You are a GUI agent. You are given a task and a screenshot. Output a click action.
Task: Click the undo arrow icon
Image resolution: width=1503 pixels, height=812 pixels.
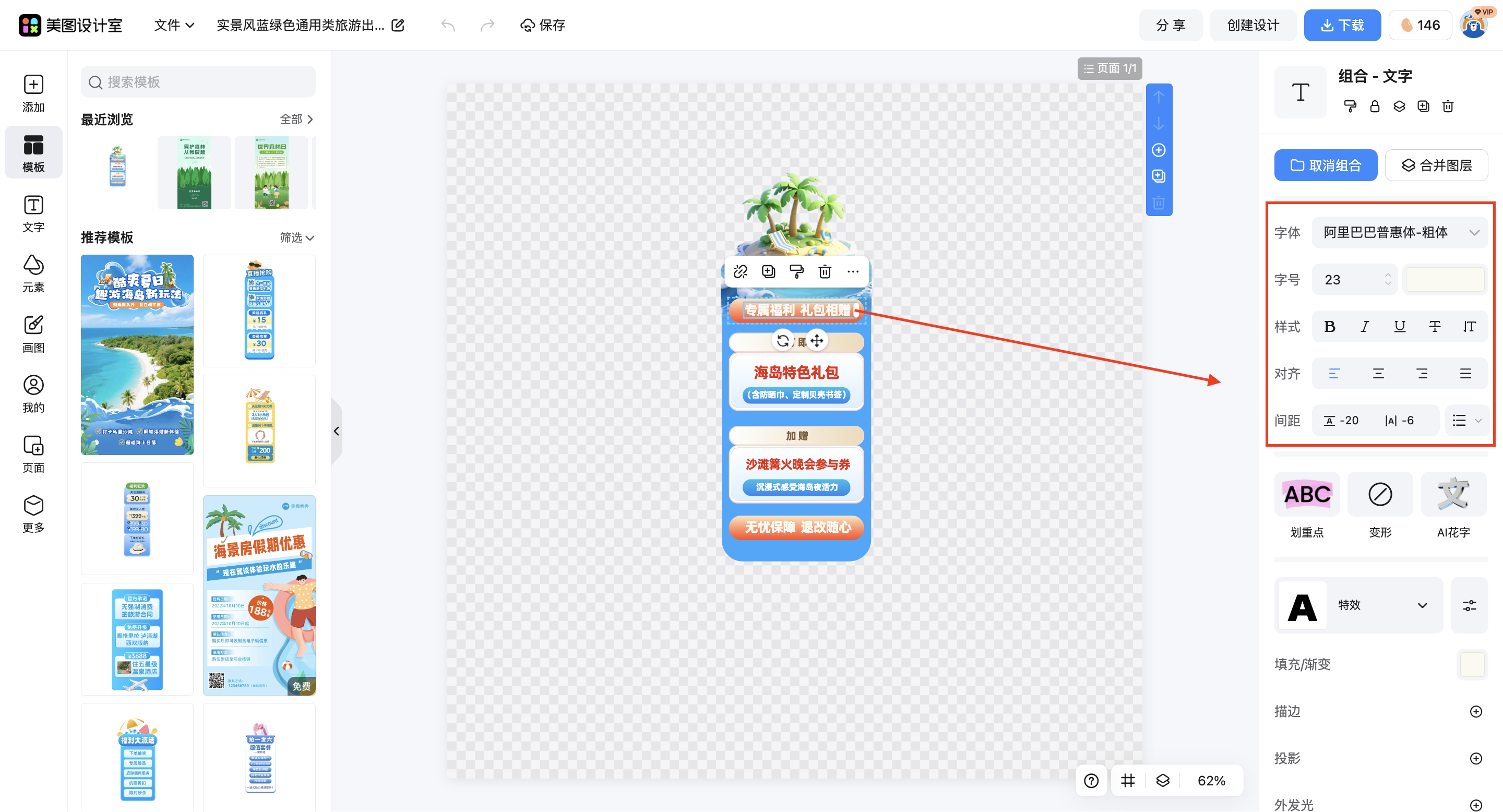pos(448,25)
